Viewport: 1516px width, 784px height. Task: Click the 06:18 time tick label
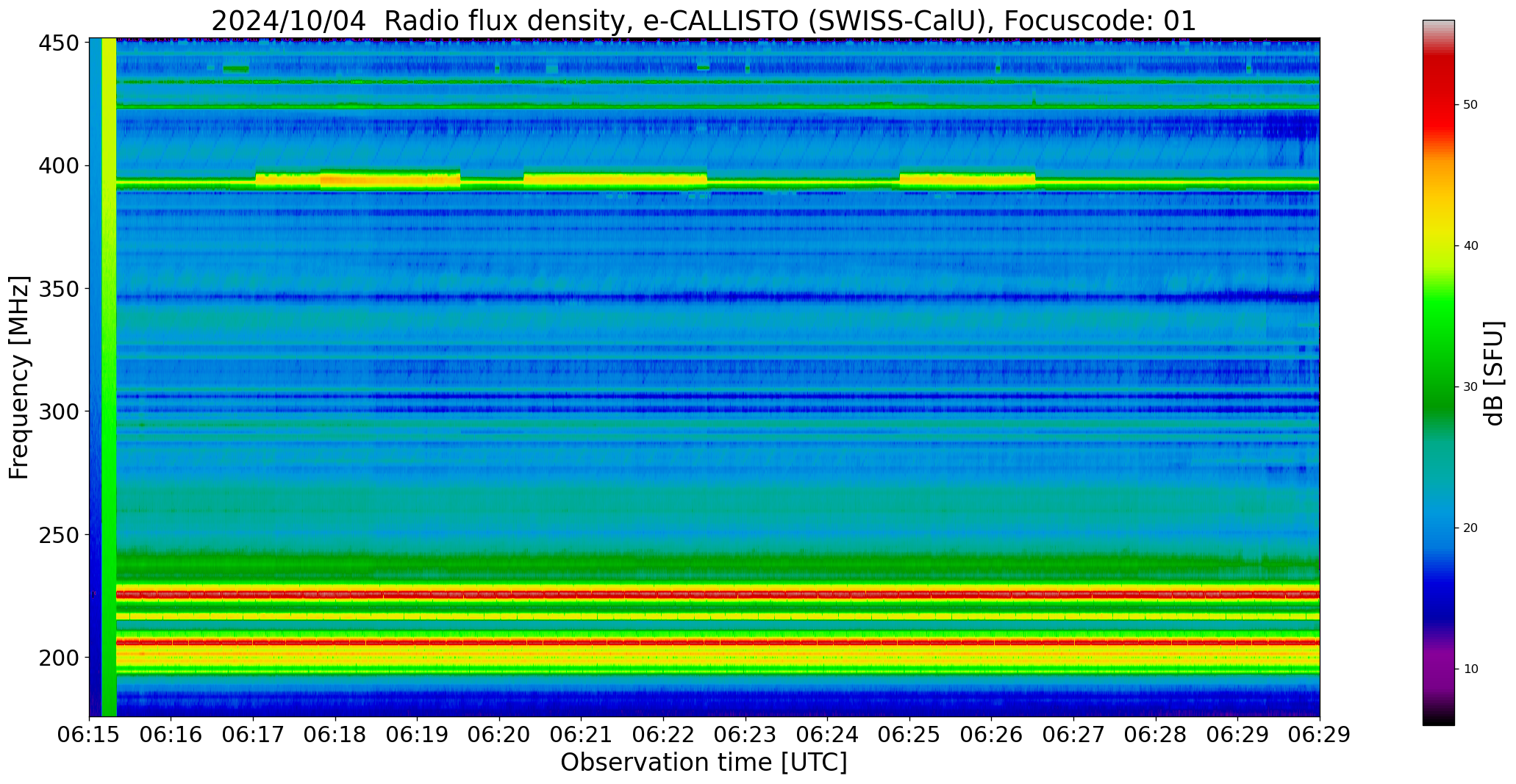pyautogui.click(x=335, y=735)
